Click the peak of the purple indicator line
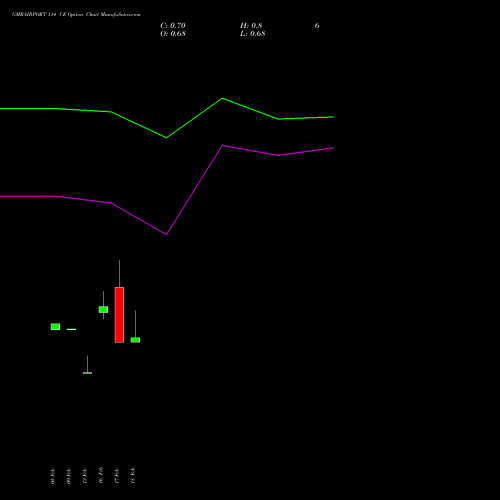Viewport: 500px width, 500px height. [x=223, y=145]
